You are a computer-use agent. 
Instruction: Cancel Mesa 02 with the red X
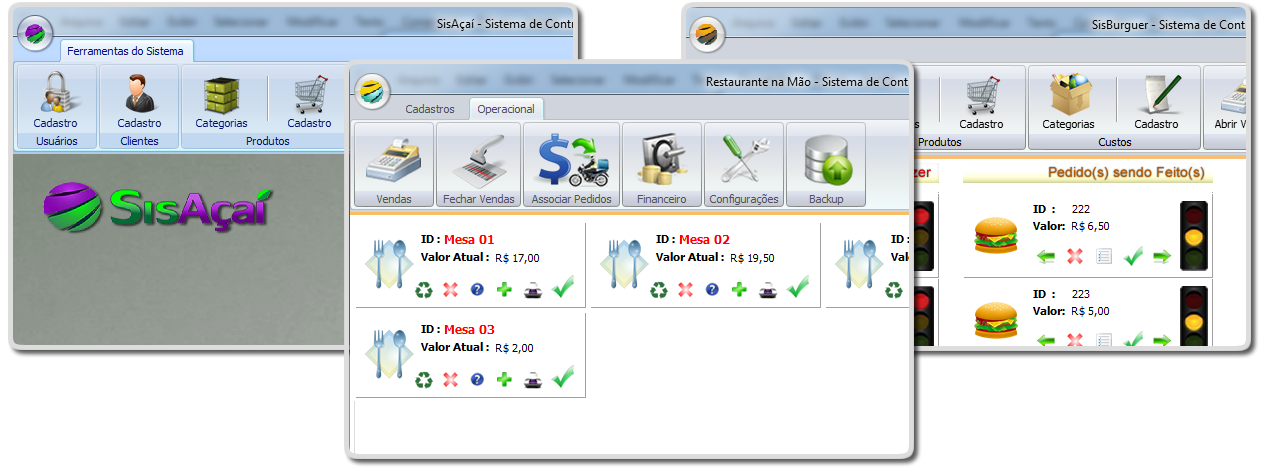coord(685,290)
